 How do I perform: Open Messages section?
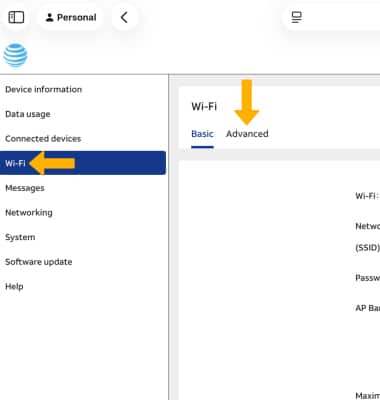point(25,188)
